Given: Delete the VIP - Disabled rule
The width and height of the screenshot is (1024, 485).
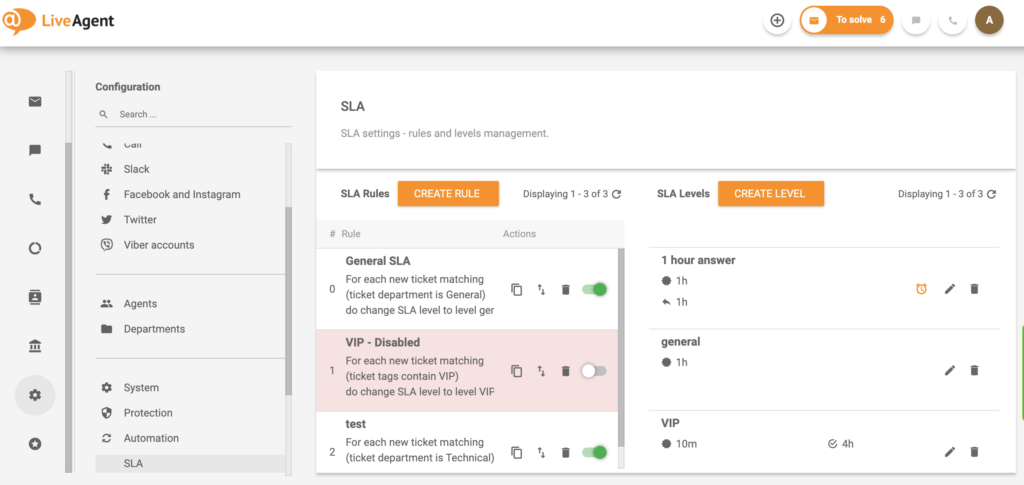Looking at the screenshot, I should click(x=565, y=371).
